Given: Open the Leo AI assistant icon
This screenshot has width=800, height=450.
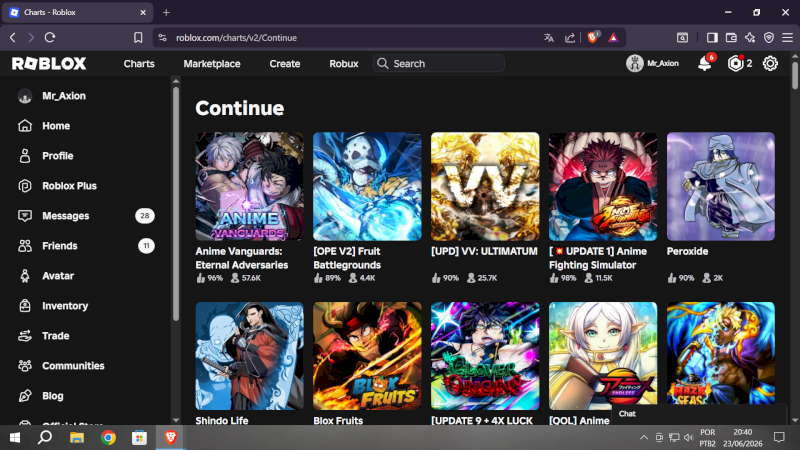Looking at the screenshot, I should pos(750,38).
